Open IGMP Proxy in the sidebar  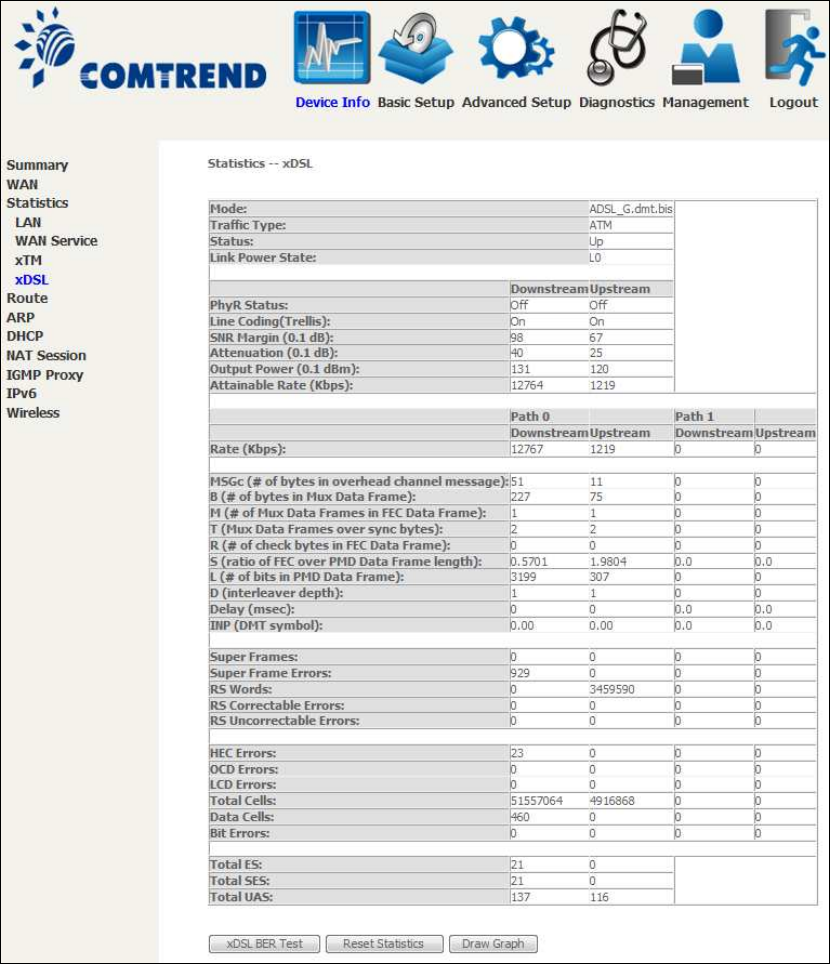point(44,374)
